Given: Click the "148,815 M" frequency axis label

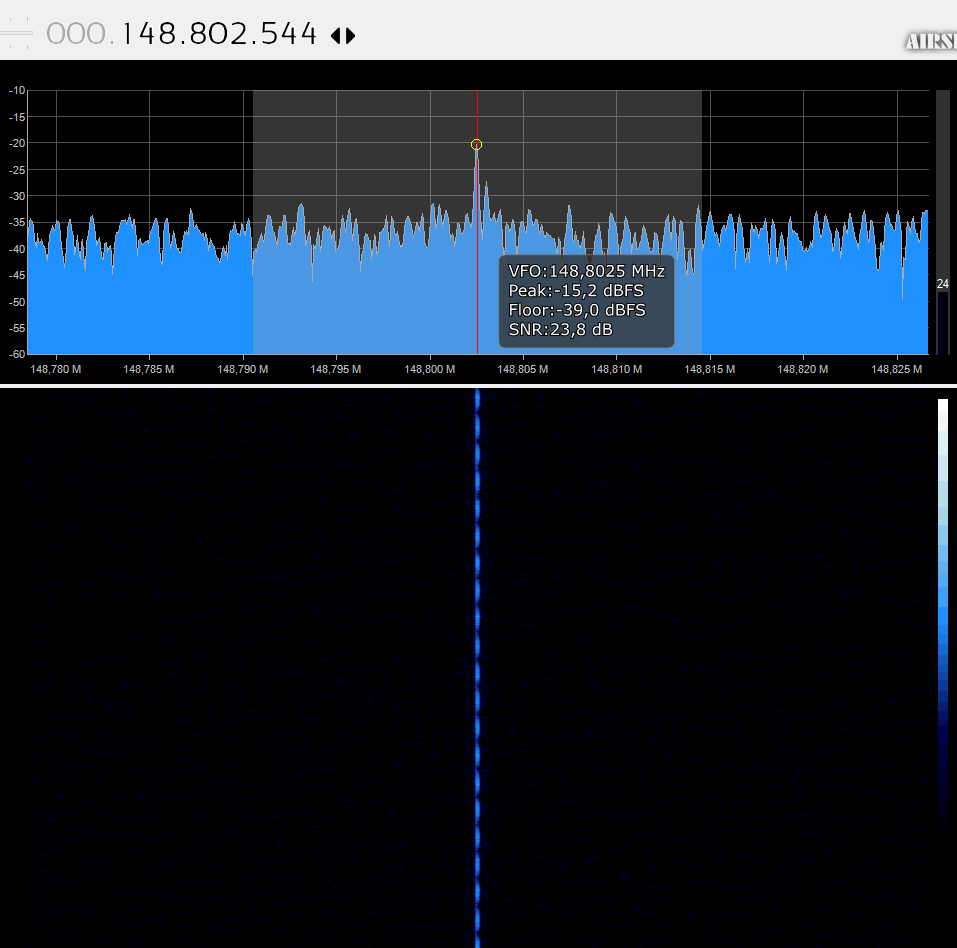Looking at the screenshot, I should coord(710,369).
